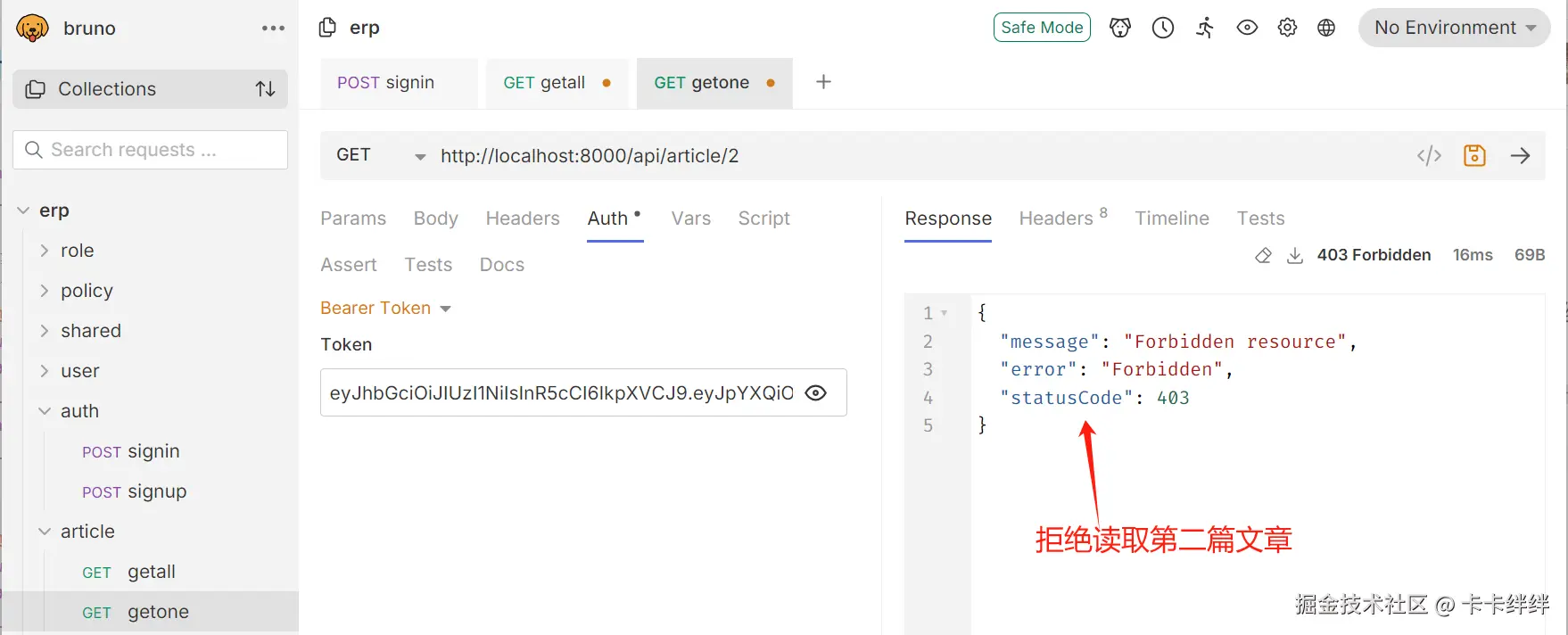Image resolution: width=1568 pixels, height=635 pixels.
Task: Generate code with the </> icon
Action: 1429,155
